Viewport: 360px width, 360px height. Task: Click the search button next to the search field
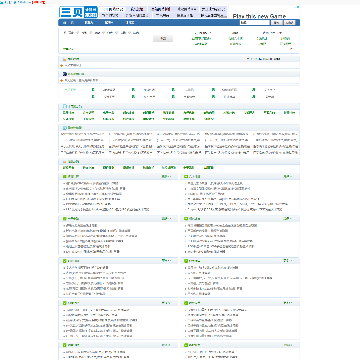[276, 23]
